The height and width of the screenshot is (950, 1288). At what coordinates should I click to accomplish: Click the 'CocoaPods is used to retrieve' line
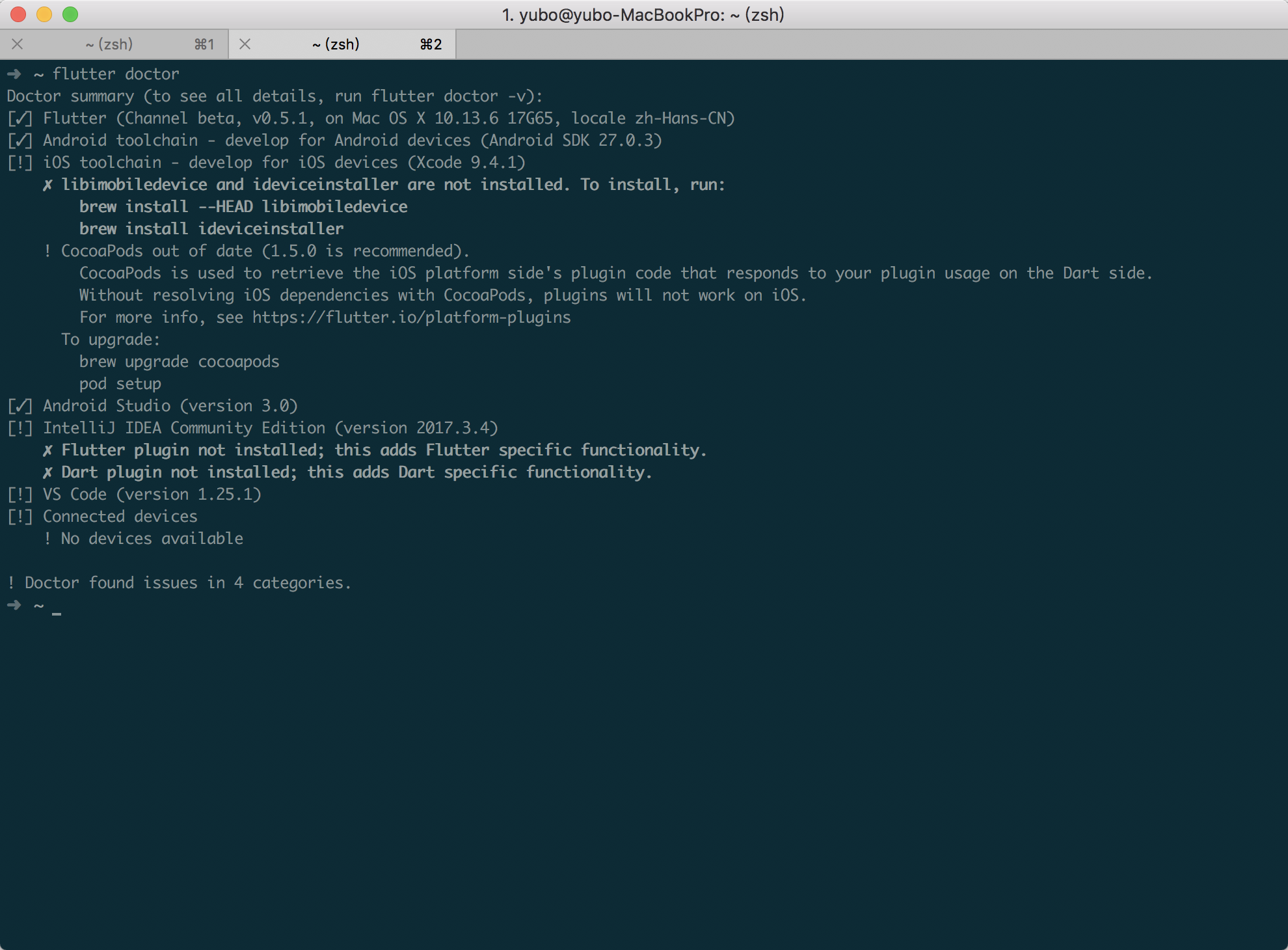615,273
